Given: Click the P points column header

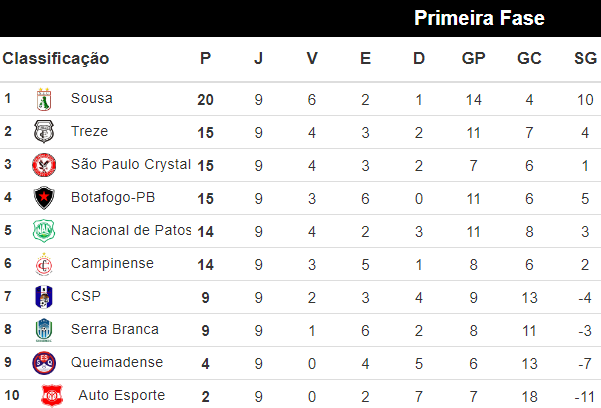Looking at the screenshot, I should click(x=206, y=58).
